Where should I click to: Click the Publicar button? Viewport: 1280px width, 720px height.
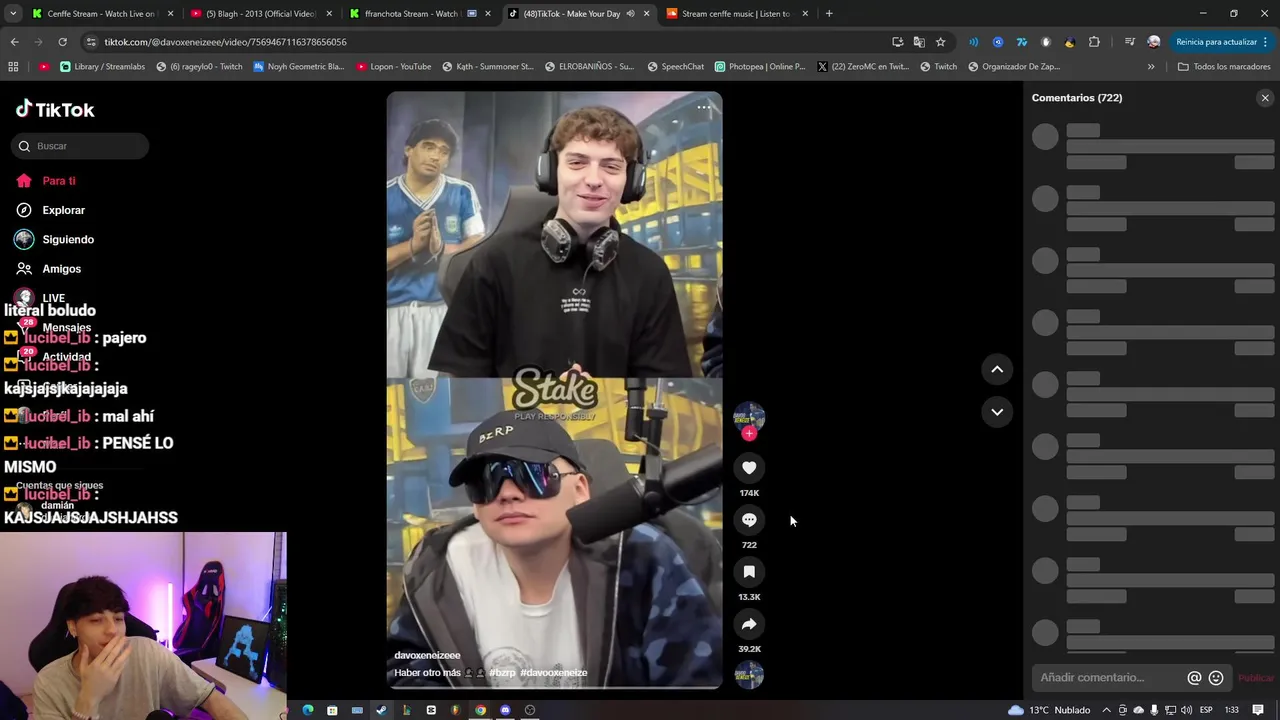click(1256, 678)
